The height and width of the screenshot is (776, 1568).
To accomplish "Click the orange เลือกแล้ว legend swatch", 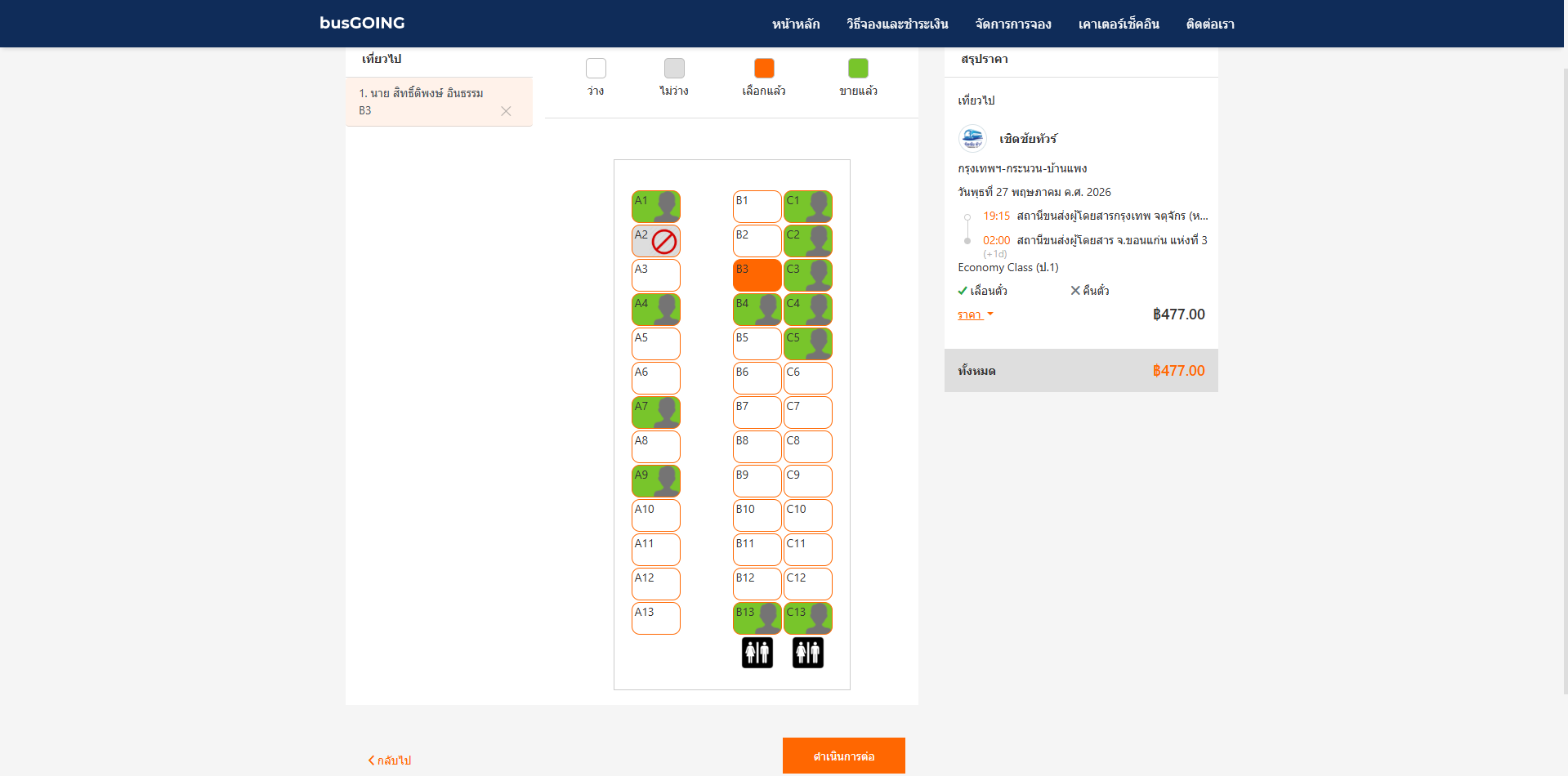I will (x=764, y=68).
